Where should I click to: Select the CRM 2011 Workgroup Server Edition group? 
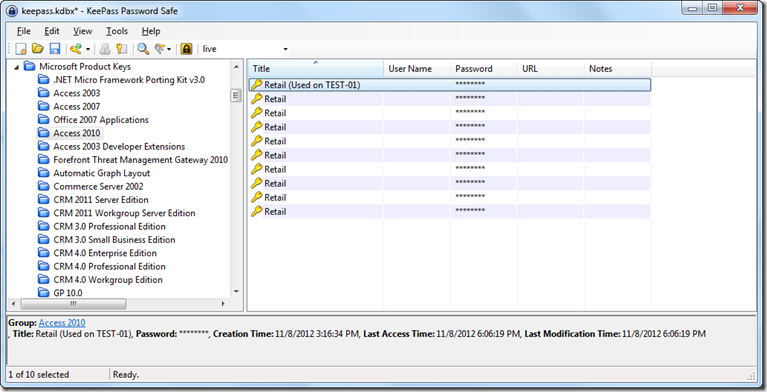124,213
